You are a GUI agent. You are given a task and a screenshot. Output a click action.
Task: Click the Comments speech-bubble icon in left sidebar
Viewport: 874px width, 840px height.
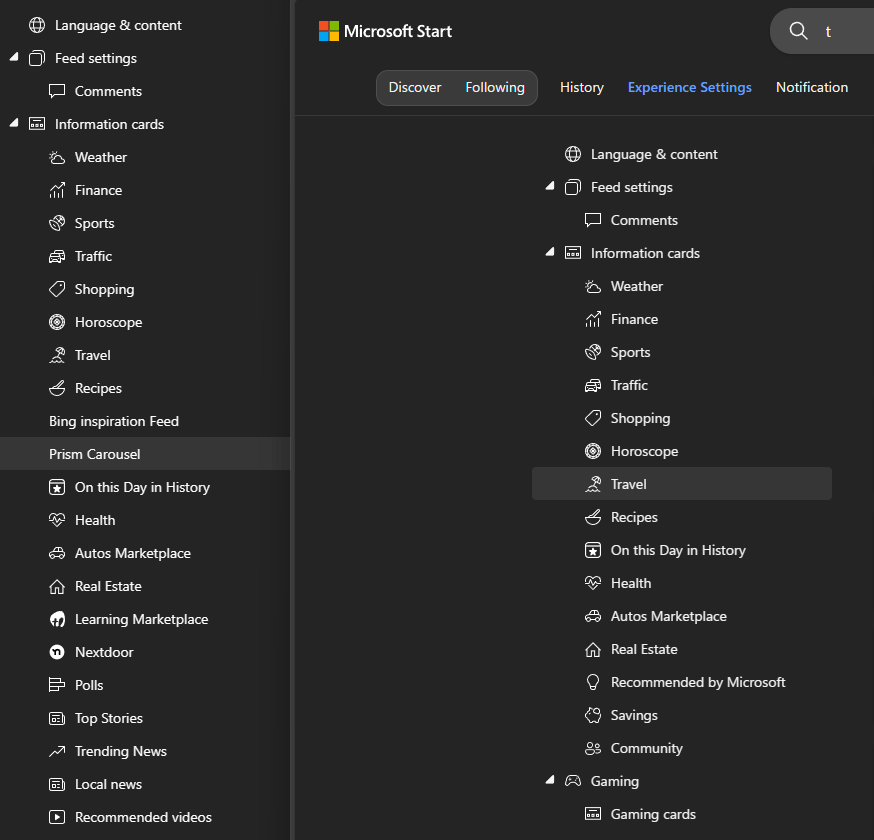coord(57,91)
